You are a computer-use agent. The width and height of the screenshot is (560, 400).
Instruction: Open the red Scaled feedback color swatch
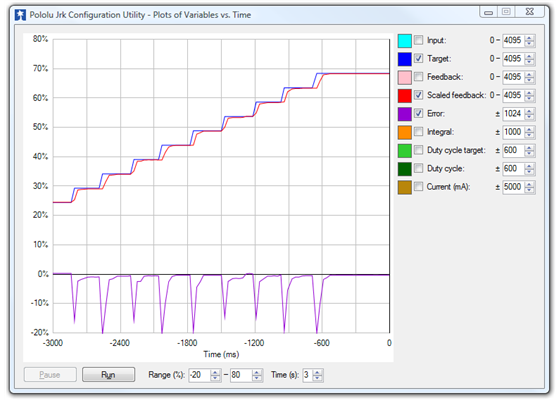[x=405, y=95]
